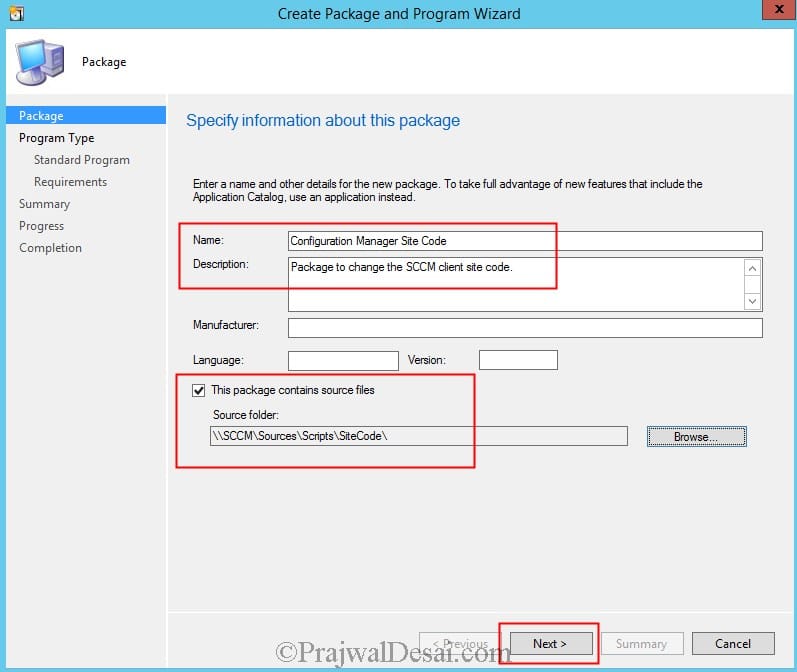The width and height of the screenshot is (797, 672).
Task: Click the 'Package' title text in header
Action: click(104, 62)
